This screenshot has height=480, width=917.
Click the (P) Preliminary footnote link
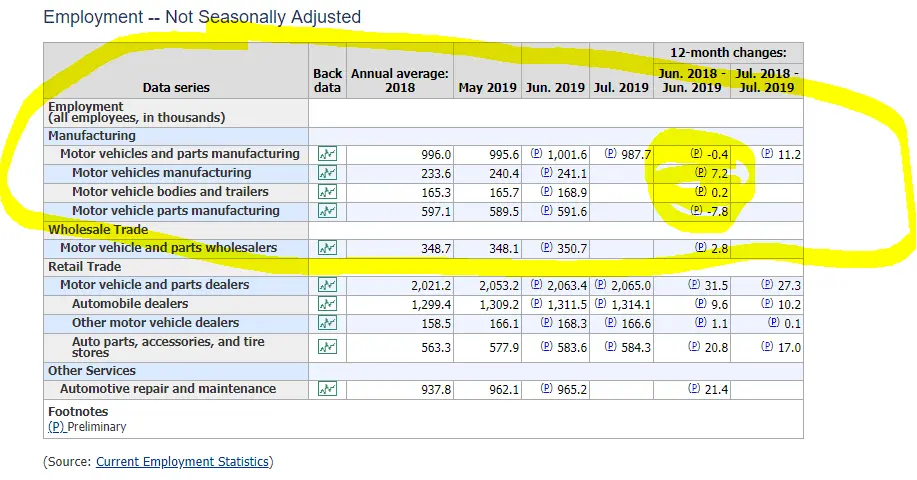[55, 427]
